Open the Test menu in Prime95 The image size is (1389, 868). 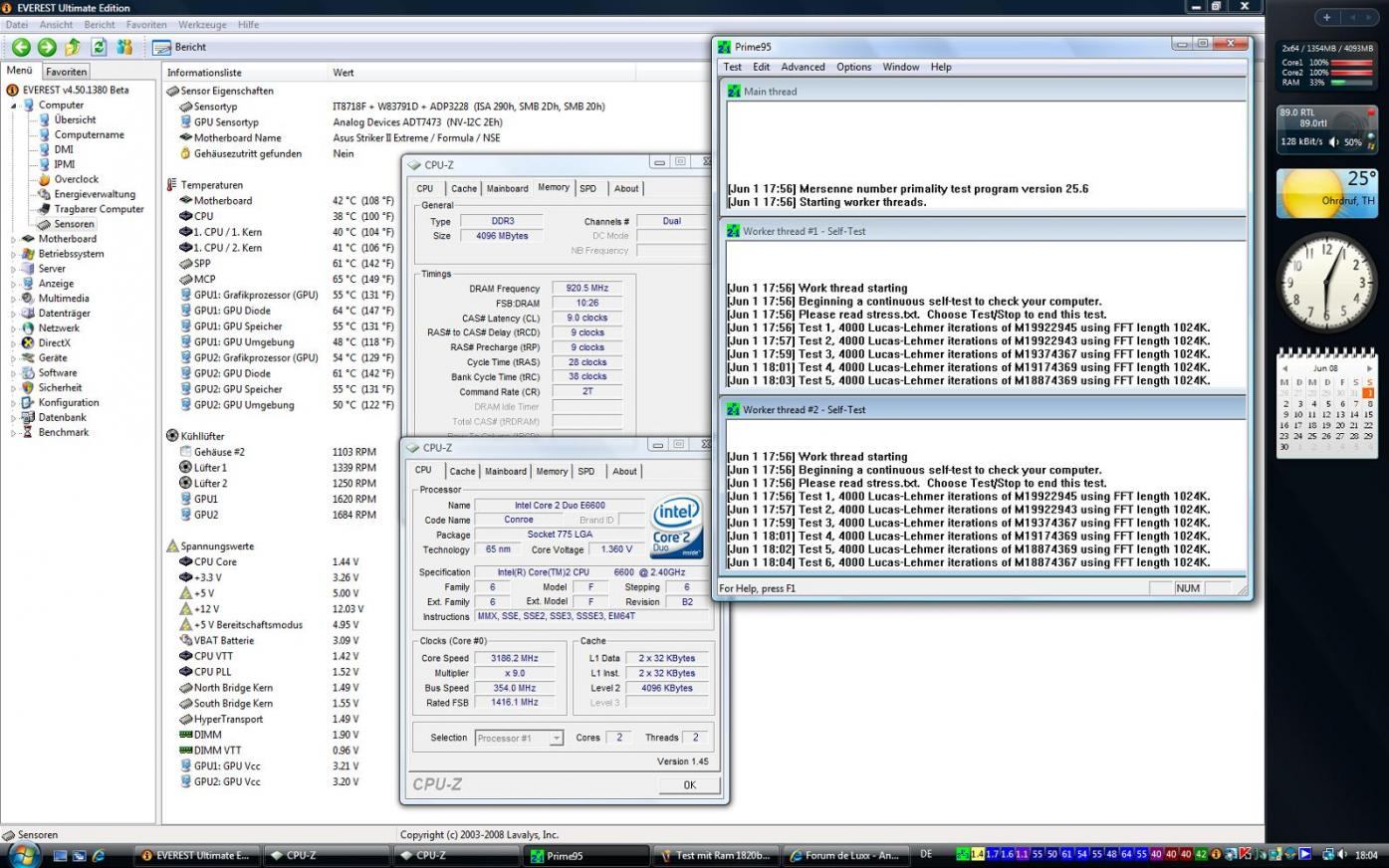tap(733, 67)
